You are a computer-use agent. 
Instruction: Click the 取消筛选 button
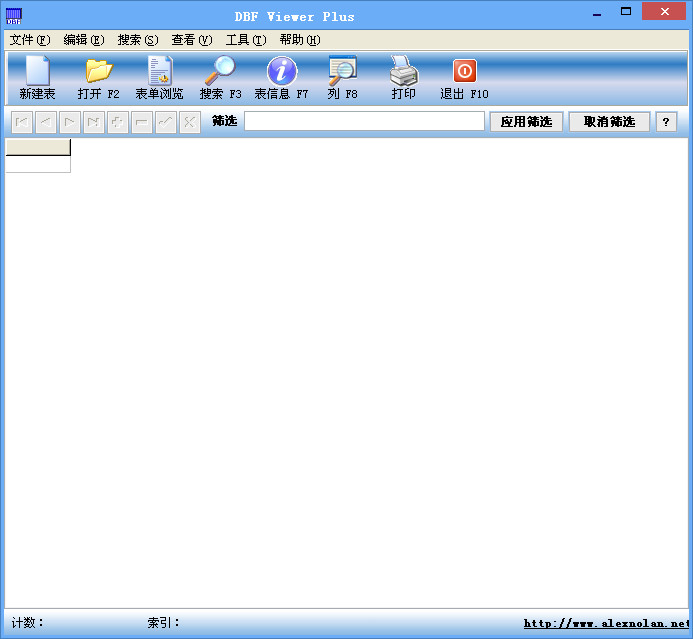(609, 122)
